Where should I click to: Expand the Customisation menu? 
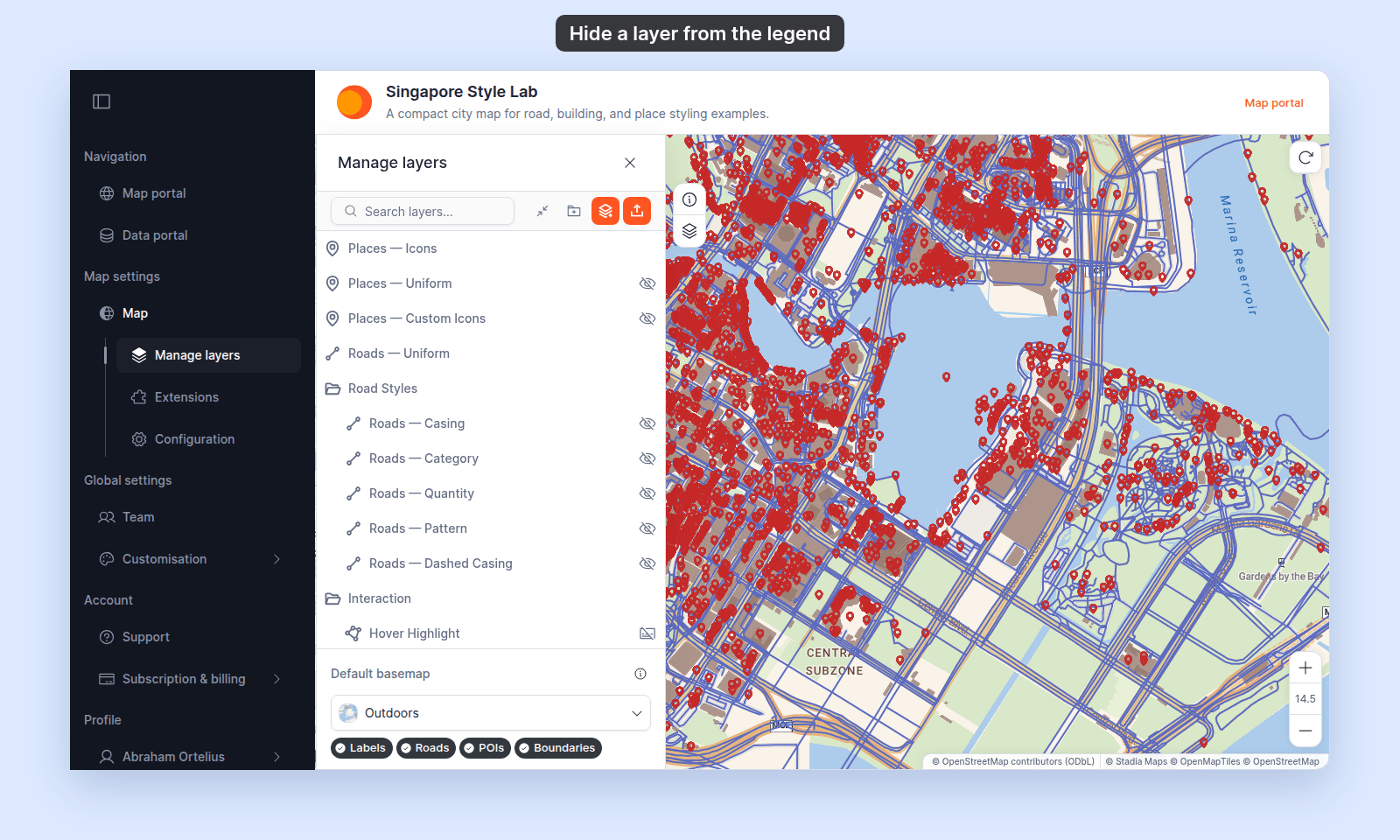(x=277, y=559)
